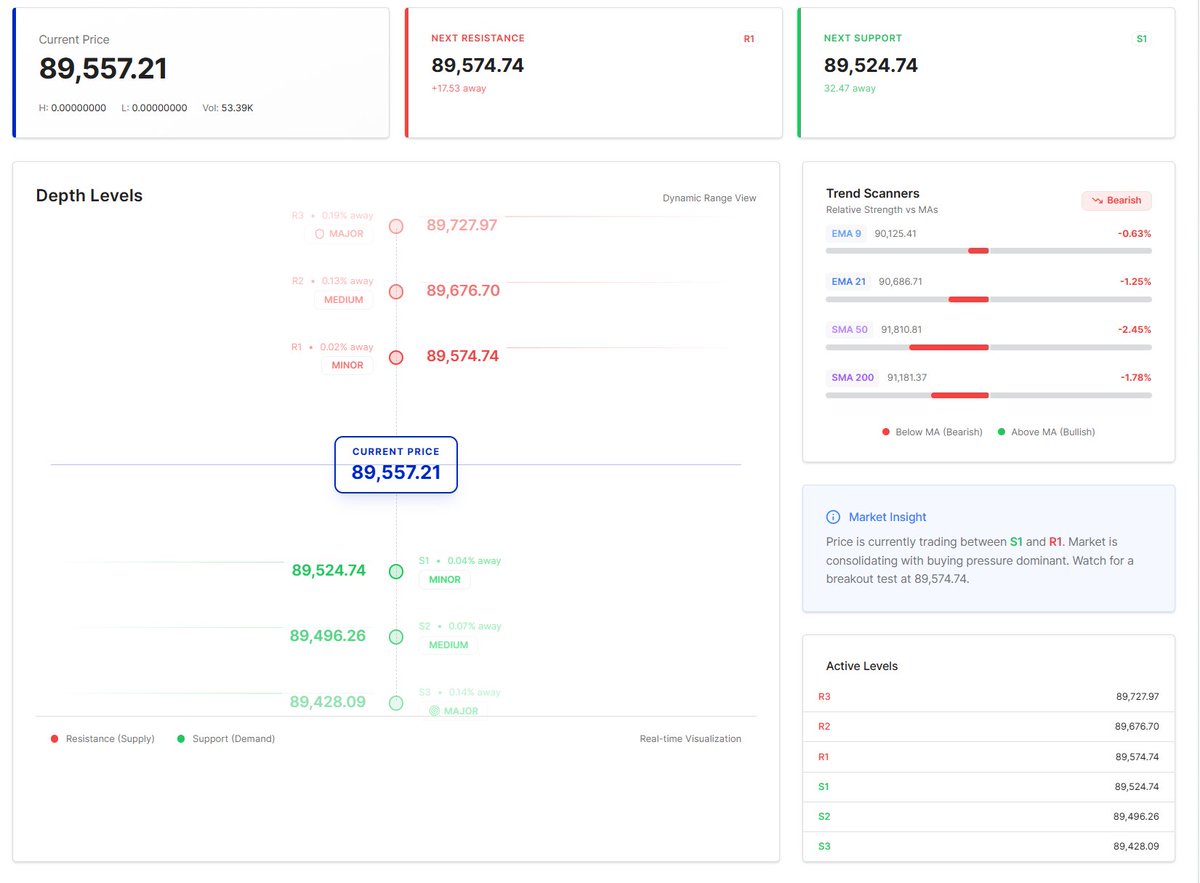Click the Trend Scanners heading

point(873,193)
